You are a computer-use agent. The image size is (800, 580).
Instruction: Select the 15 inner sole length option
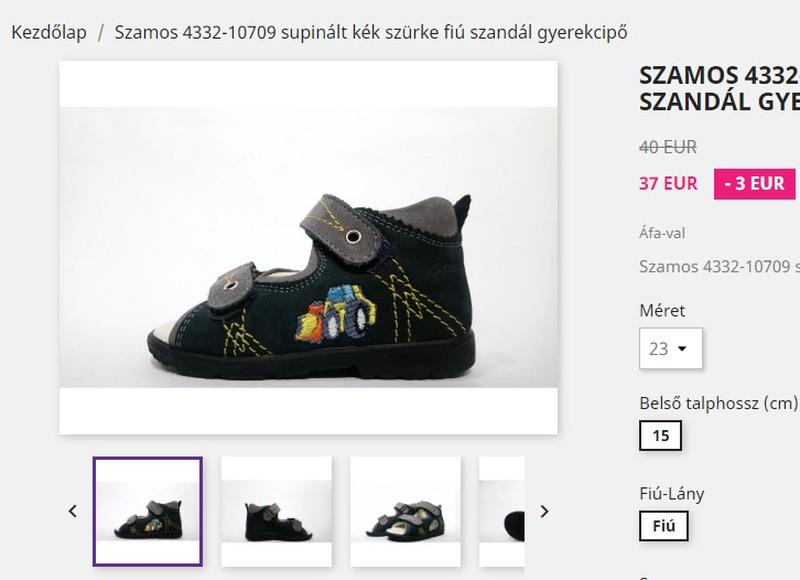click(x=660, y=436)
